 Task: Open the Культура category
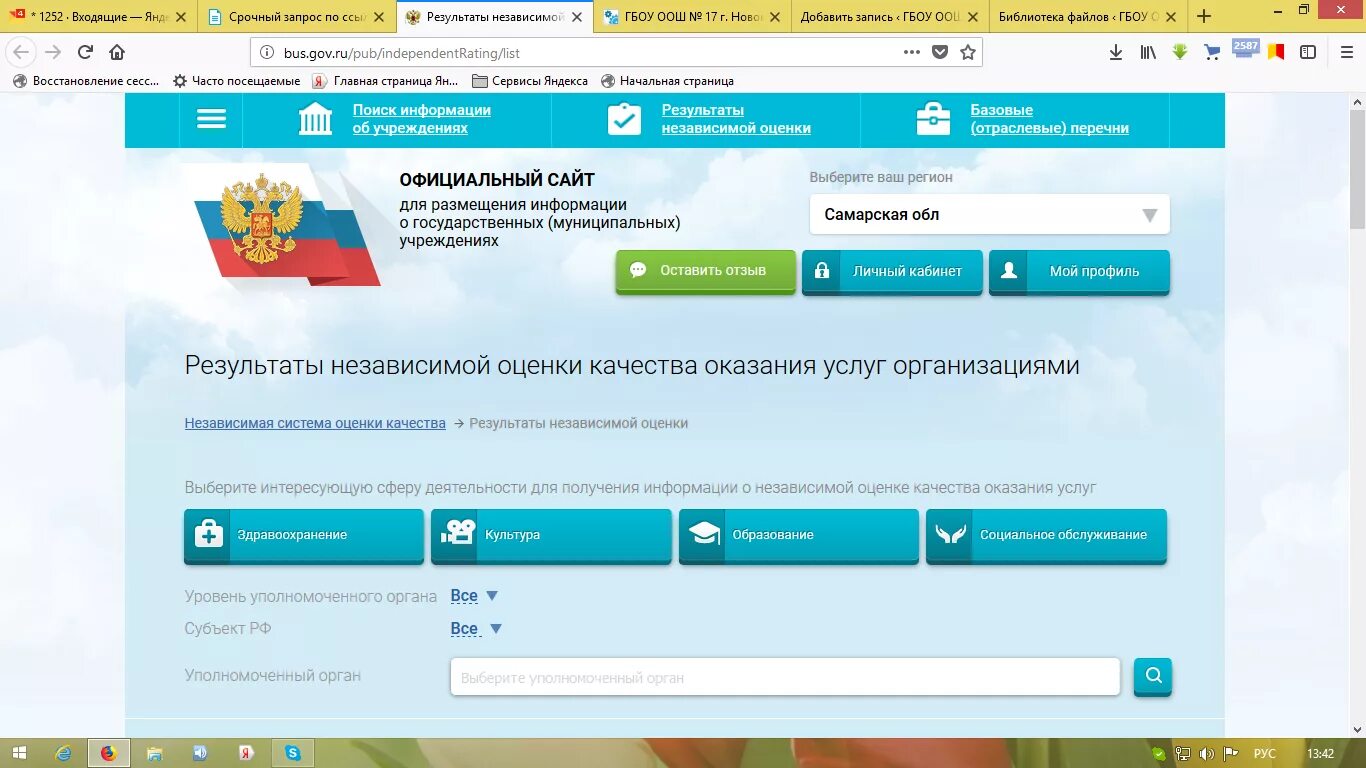(551, 534)
